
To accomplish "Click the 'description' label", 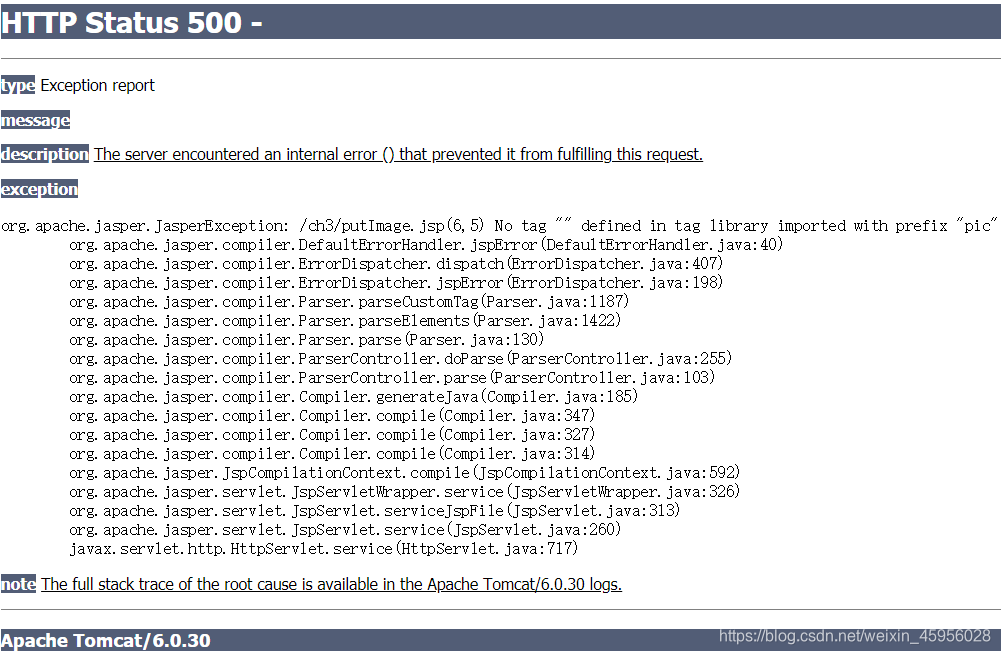I will 45,154.
